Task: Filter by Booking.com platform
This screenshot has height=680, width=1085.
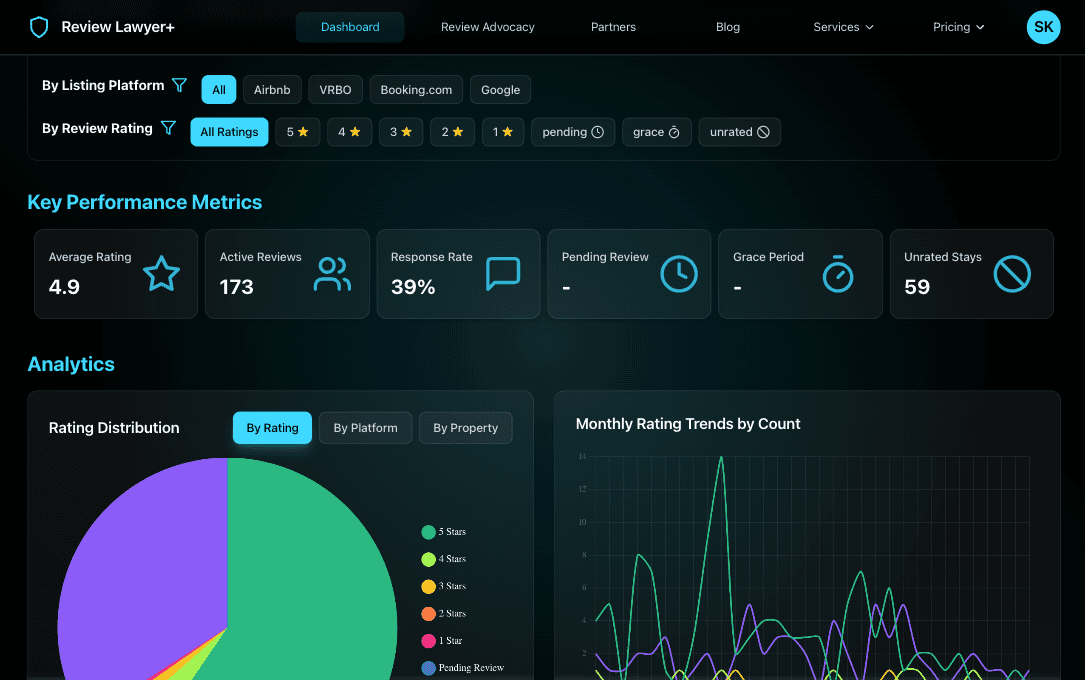Action: pos(416,90)
